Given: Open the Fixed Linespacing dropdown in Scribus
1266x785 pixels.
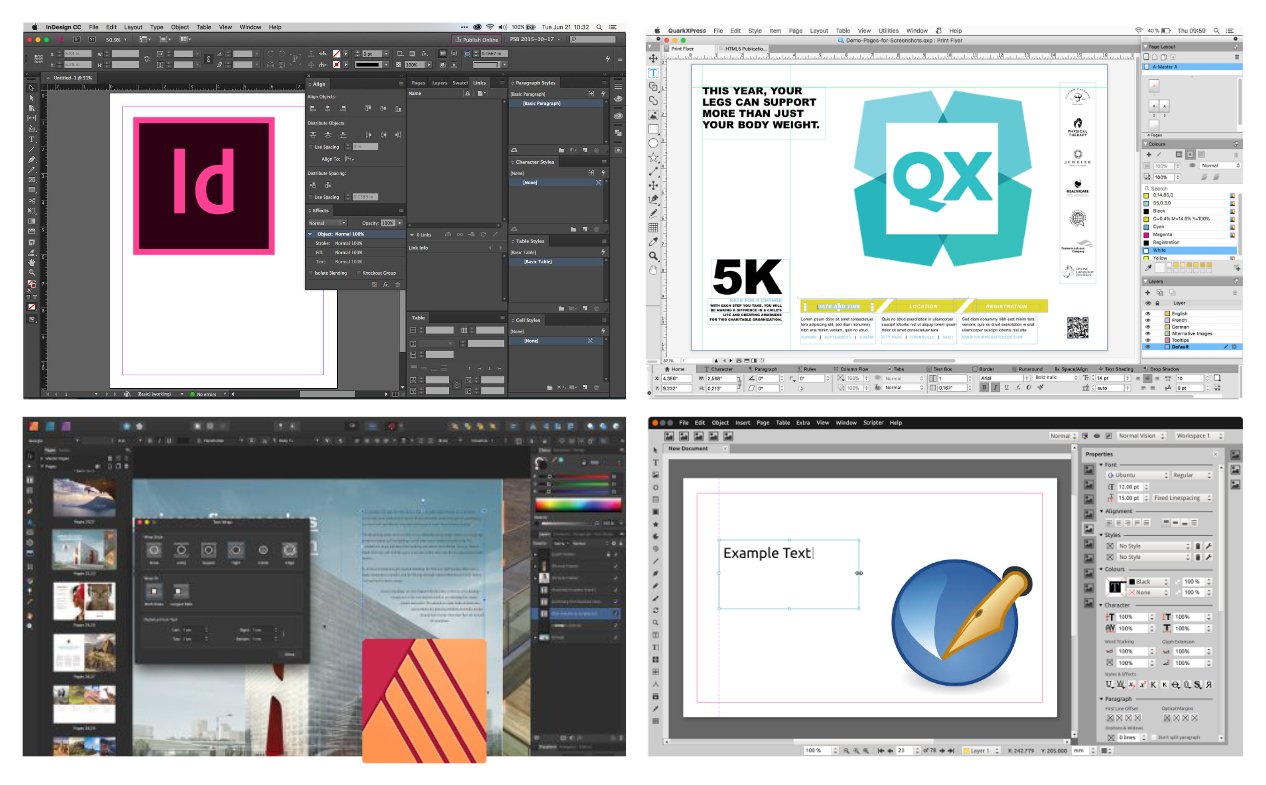Looking at the screenshot, I should pyautogui.click(x=1182, y=498).
